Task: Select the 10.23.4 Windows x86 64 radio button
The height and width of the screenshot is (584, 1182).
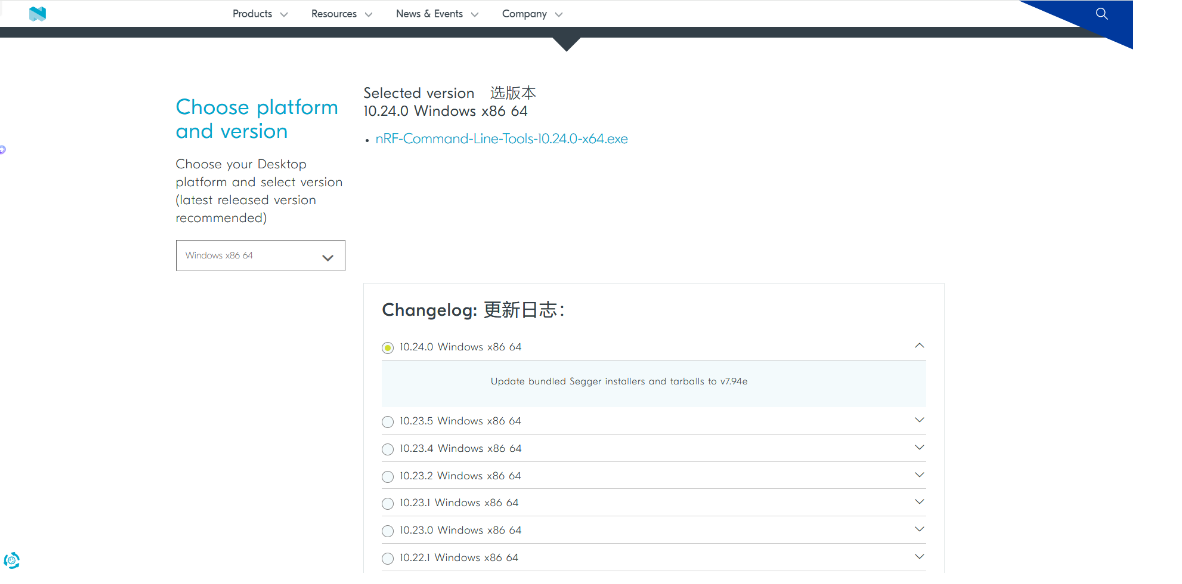Action: 387,449
